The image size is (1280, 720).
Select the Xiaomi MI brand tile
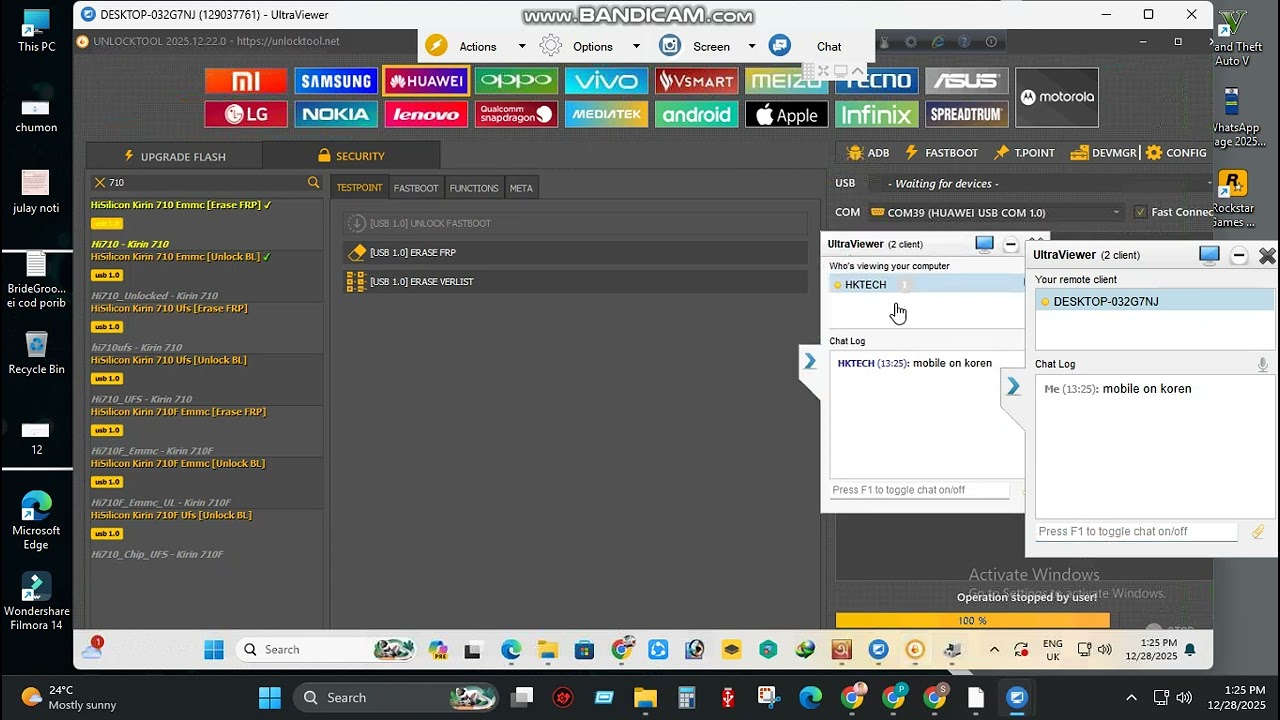pos(246,82)
